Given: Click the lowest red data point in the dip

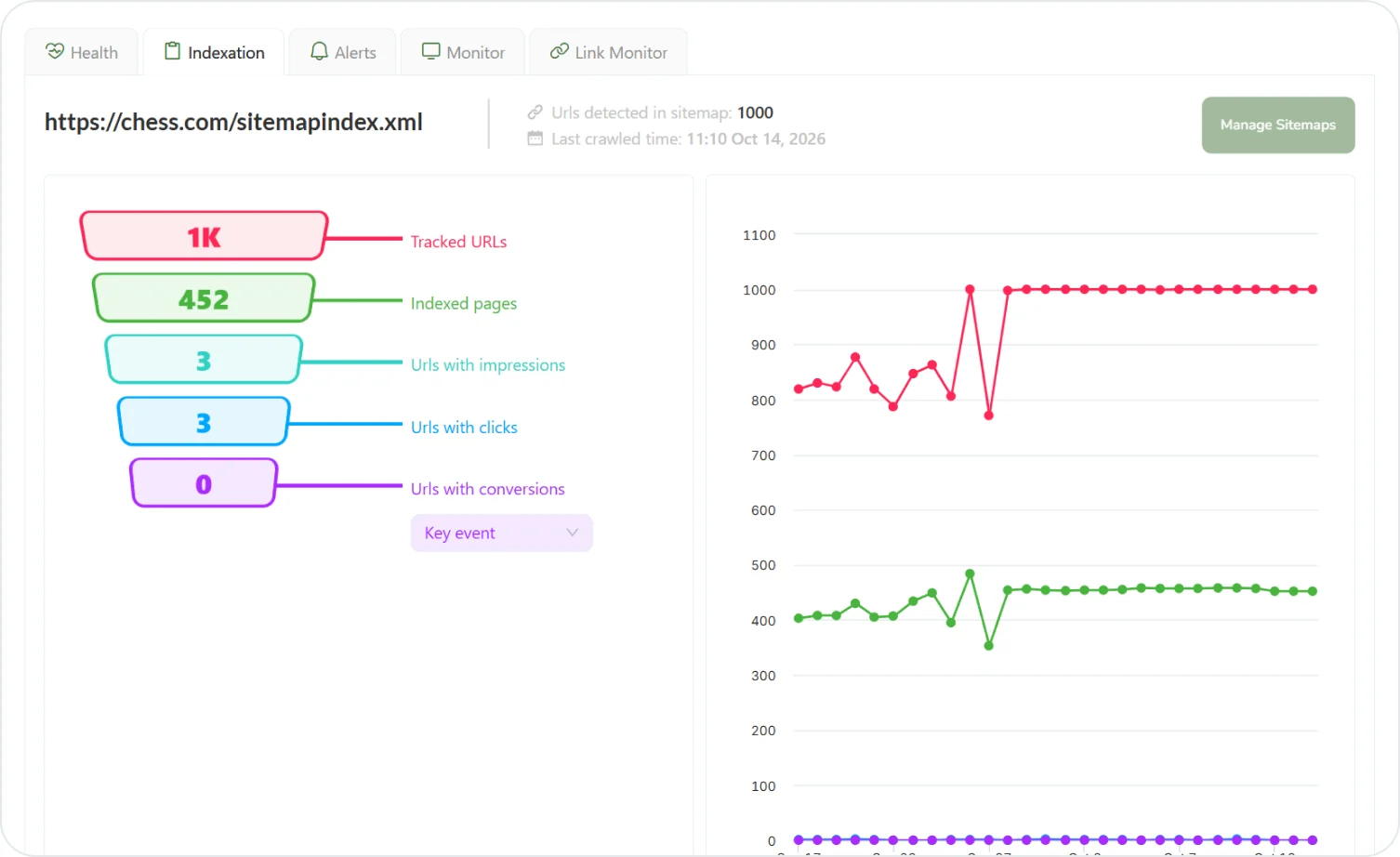Looking at the screenshot, I should pos(988,415).
